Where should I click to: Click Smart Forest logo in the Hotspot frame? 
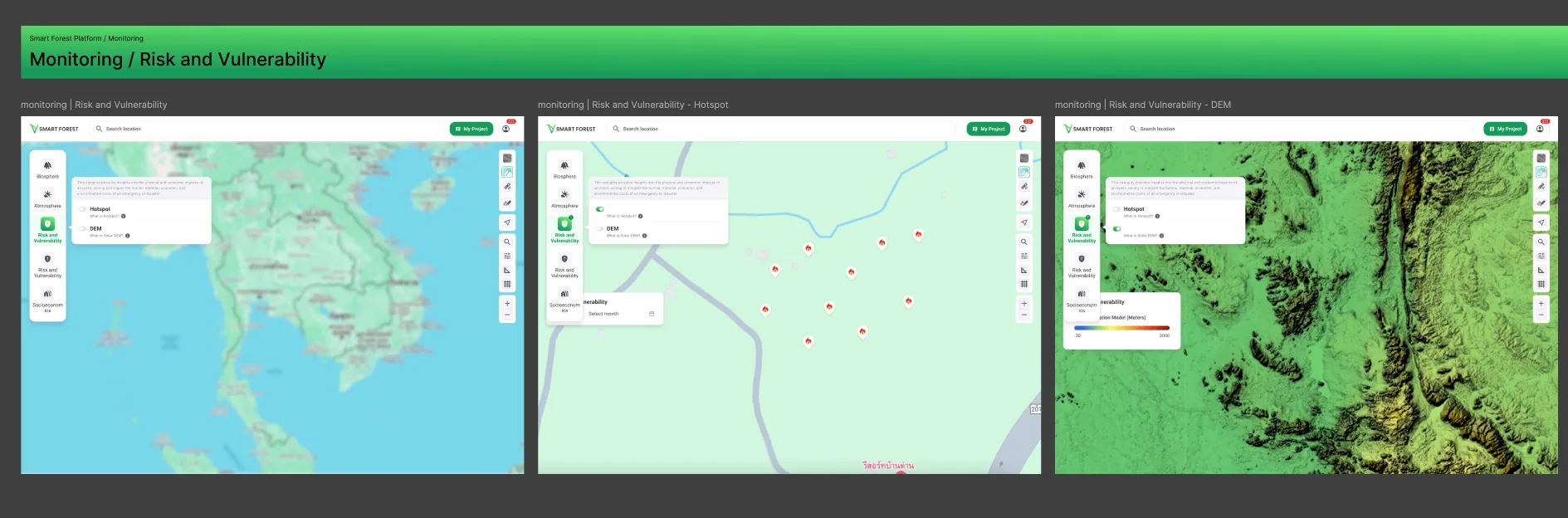pos(571,129)
